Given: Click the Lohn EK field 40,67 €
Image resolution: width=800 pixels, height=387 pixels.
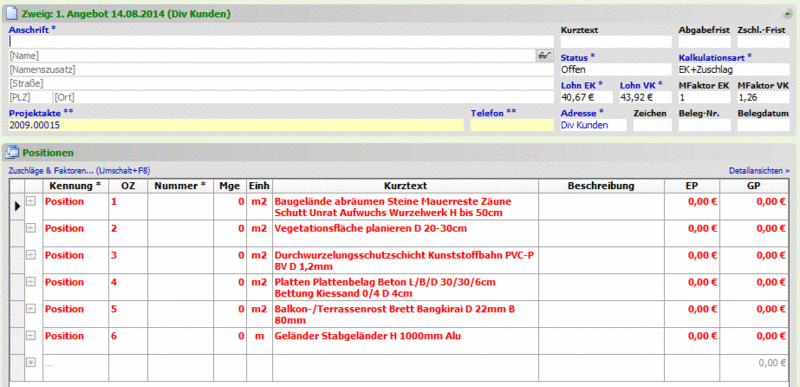Looking at the screenshot, I should tap(586, 97).
